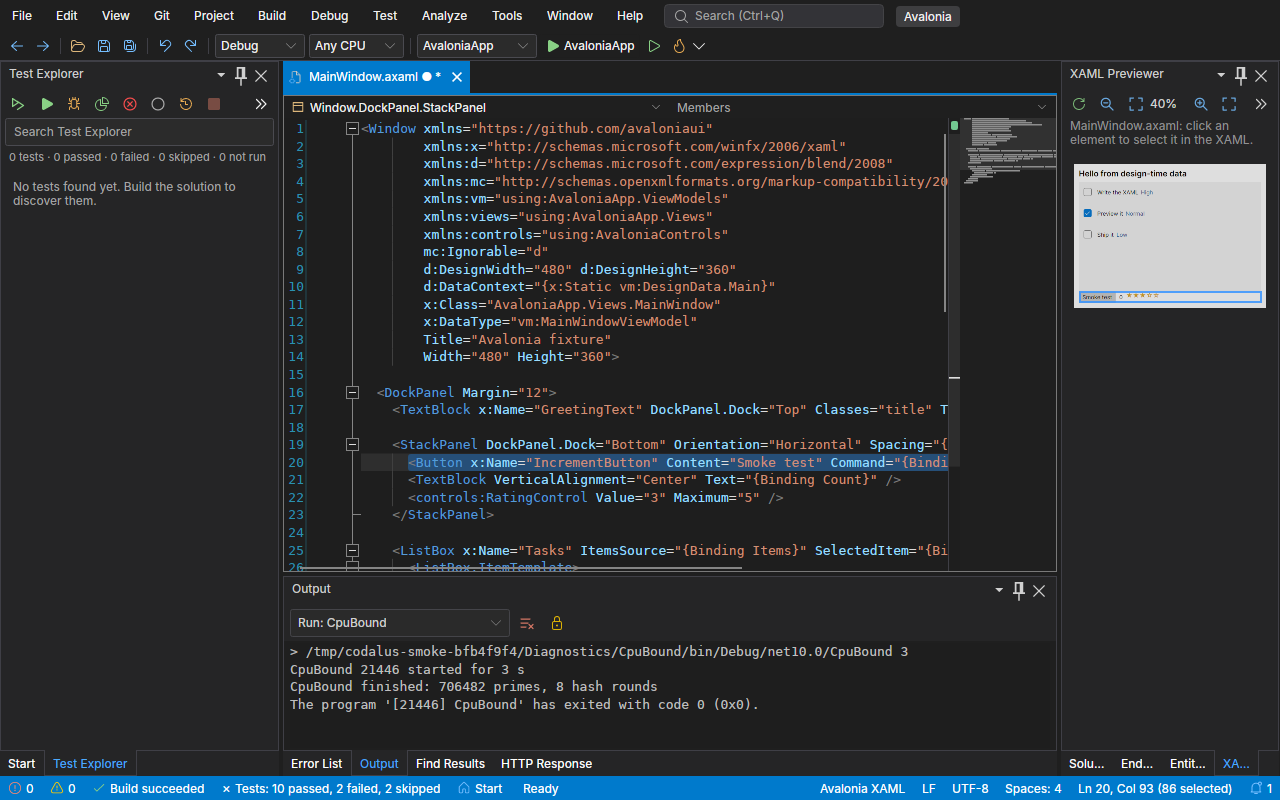Click the Start home item in status bar

click(x=481, y=789)
